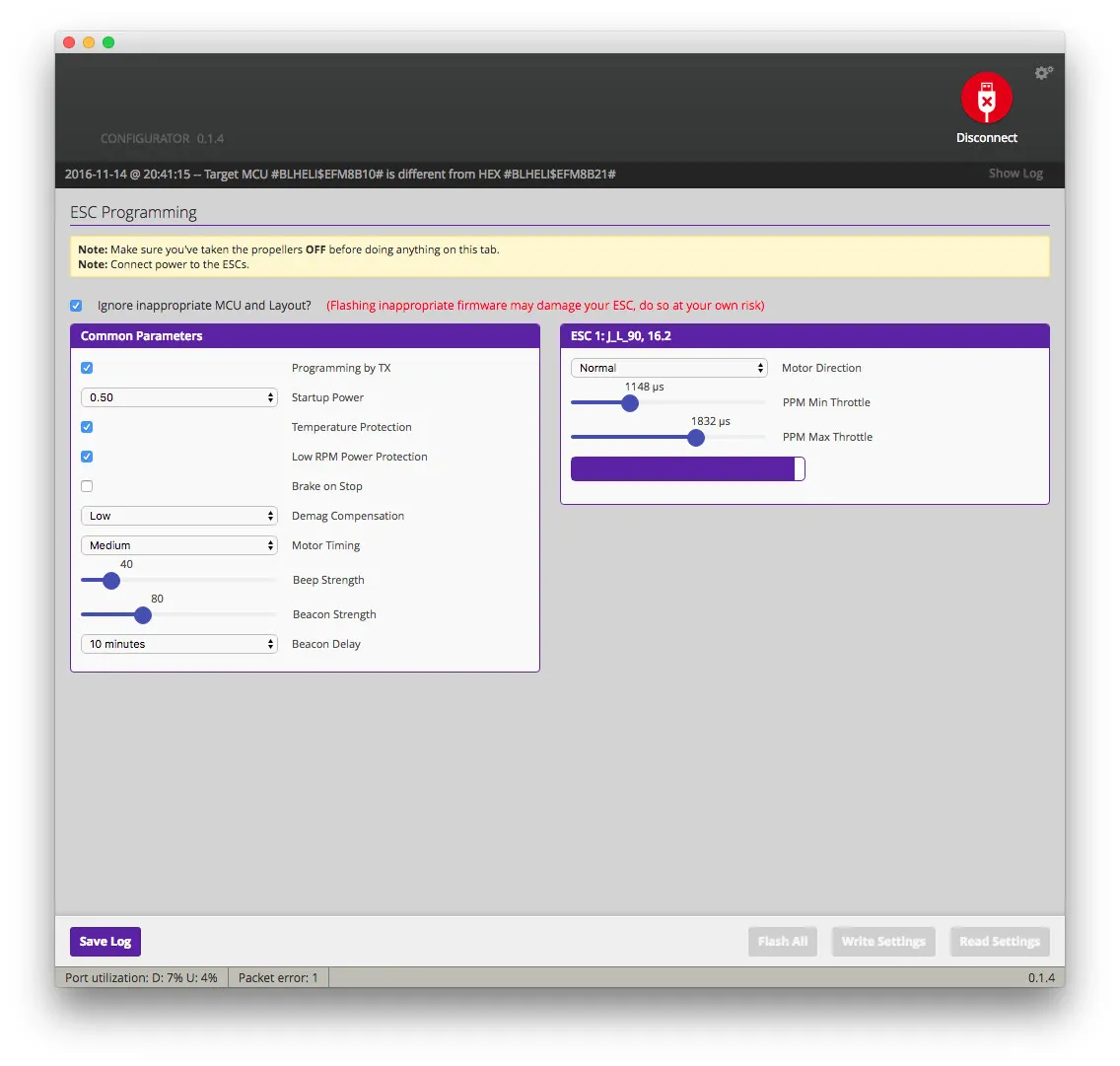
Task: Change Motor Direction dropdown for ESC 1
Action: (668, 368)
